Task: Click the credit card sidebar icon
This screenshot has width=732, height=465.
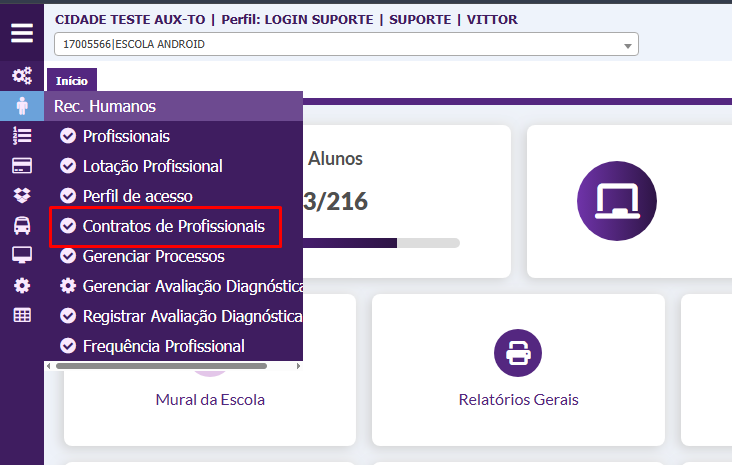Action: pos(21,166)
